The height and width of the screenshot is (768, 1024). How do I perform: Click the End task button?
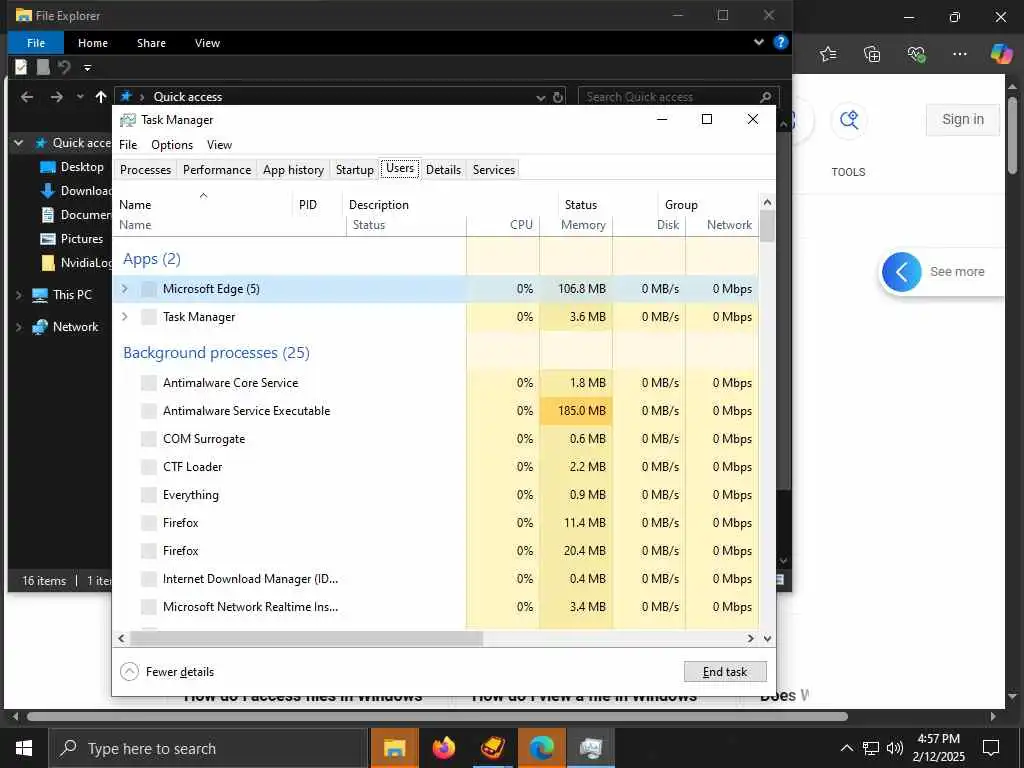pyautogui.click(x=725, y=671)
